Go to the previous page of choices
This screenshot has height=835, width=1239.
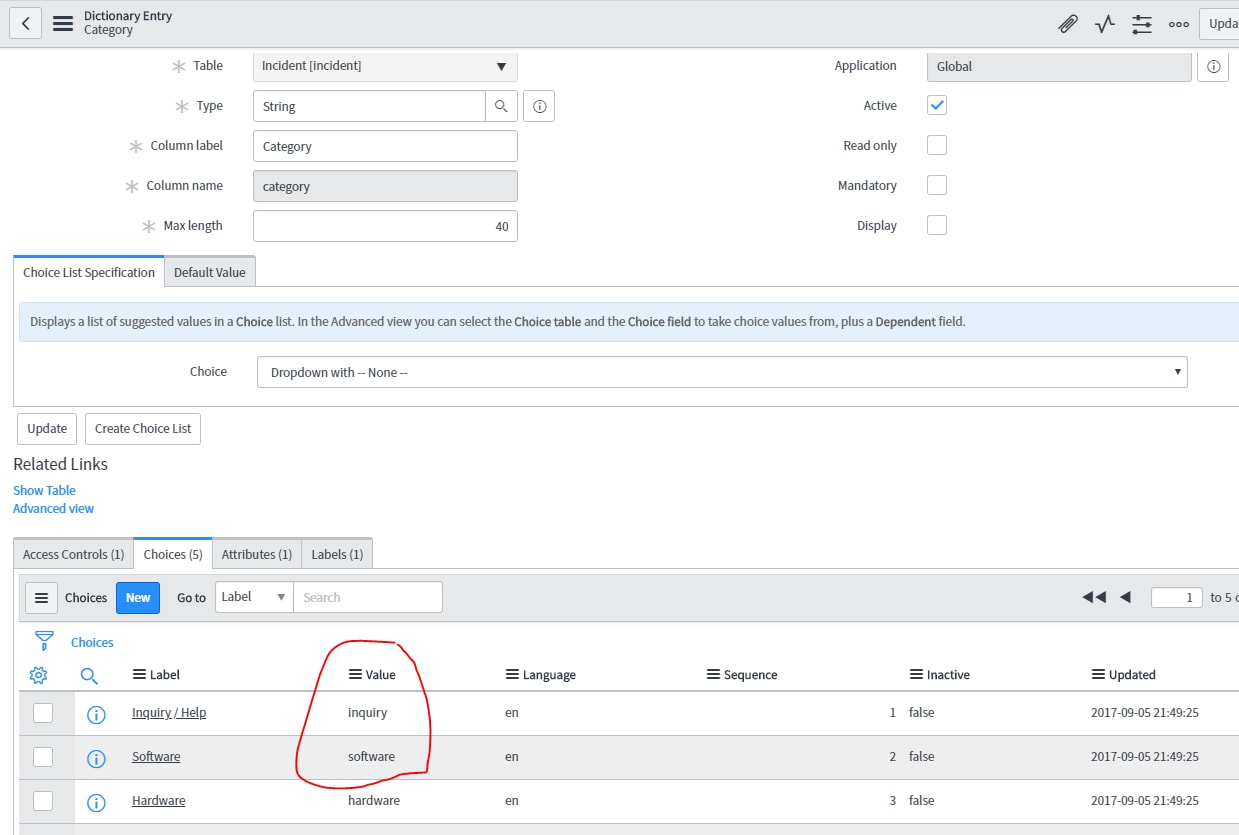tap(1125, 597)
